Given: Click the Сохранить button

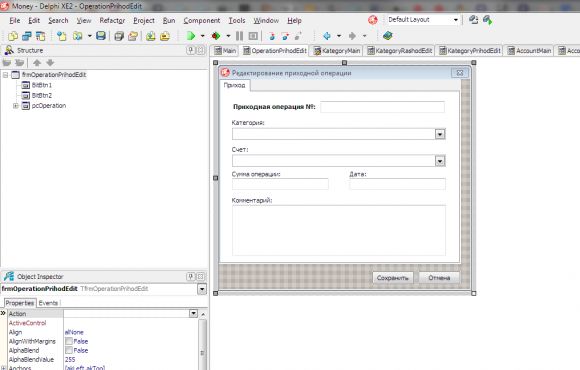Looking at the screenshot, I should click(x=393, y=278).
